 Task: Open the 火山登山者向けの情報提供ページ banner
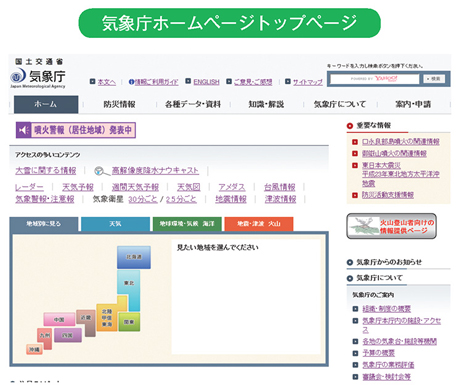(x=392, y=226)
